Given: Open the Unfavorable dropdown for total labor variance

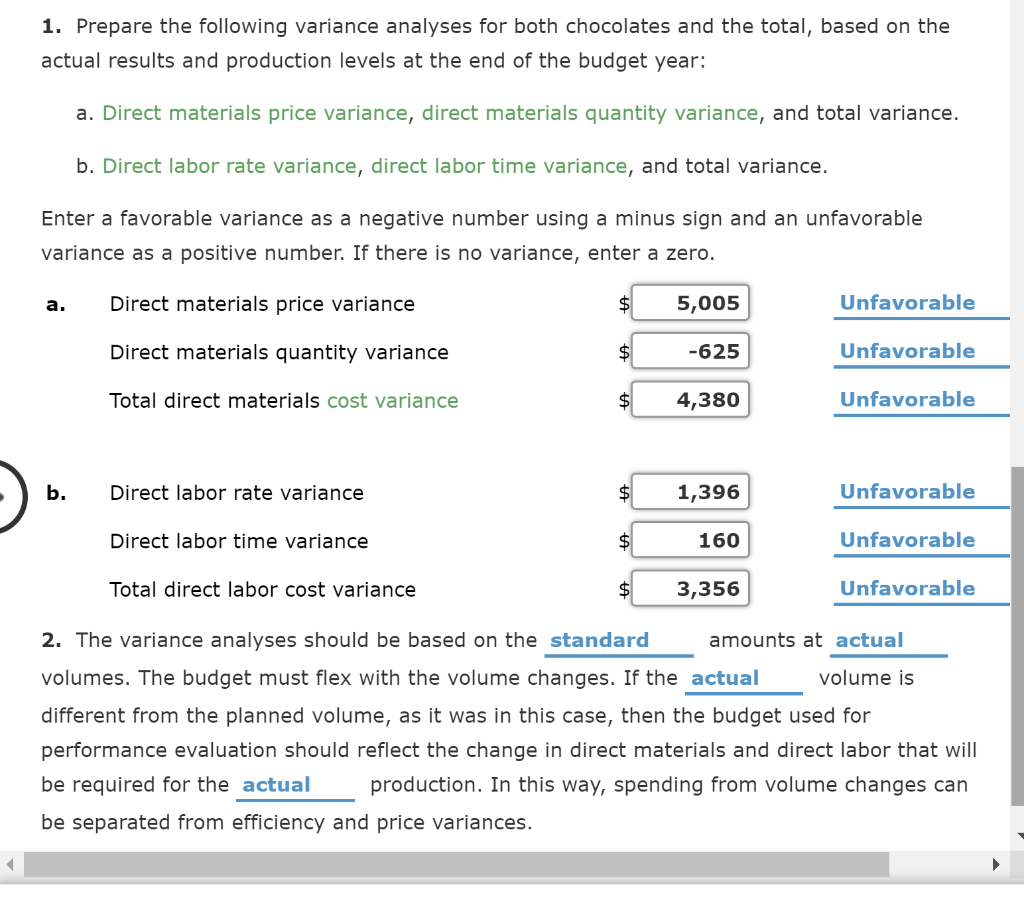Looking at the screenshot, I should (908, 588).
